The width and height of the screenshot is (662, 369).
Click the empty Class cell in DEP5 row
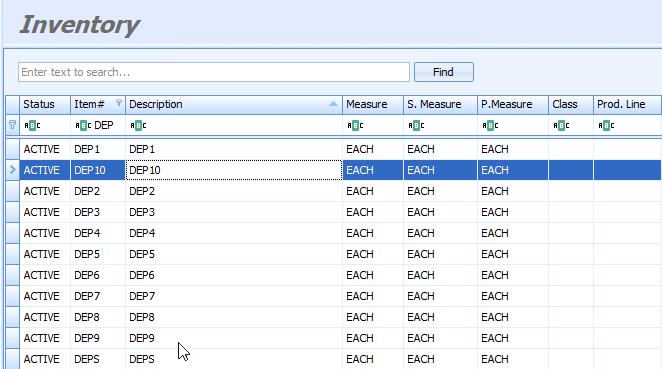571,254
